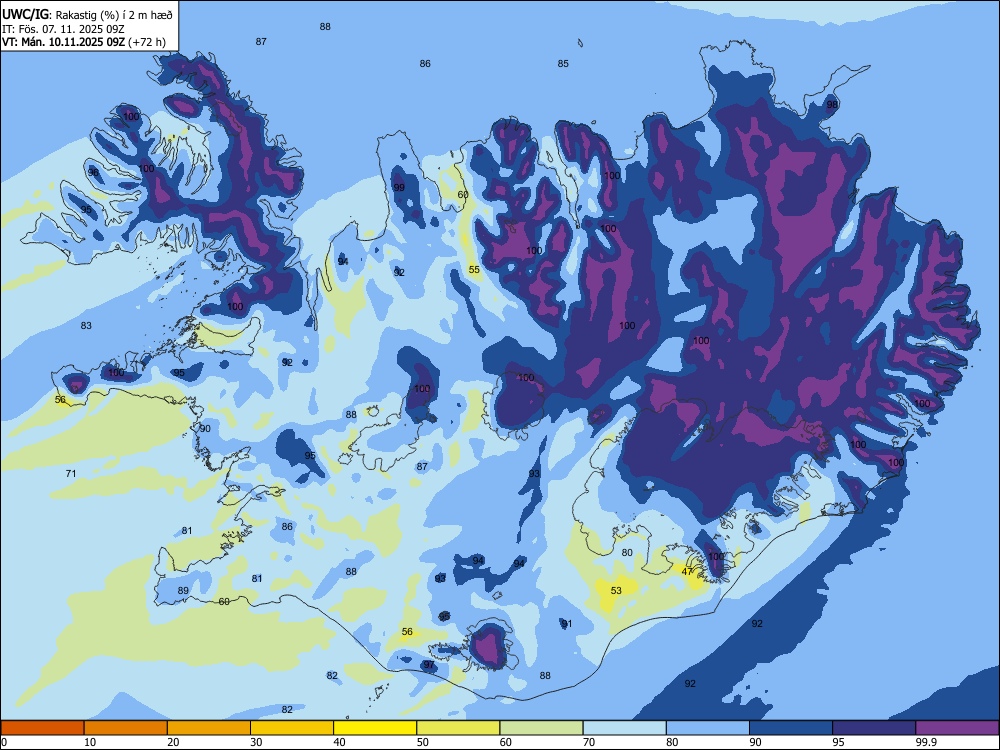Click the humidity value 71 over the sea
The image size is (1000, 750).
click(71, 473)
